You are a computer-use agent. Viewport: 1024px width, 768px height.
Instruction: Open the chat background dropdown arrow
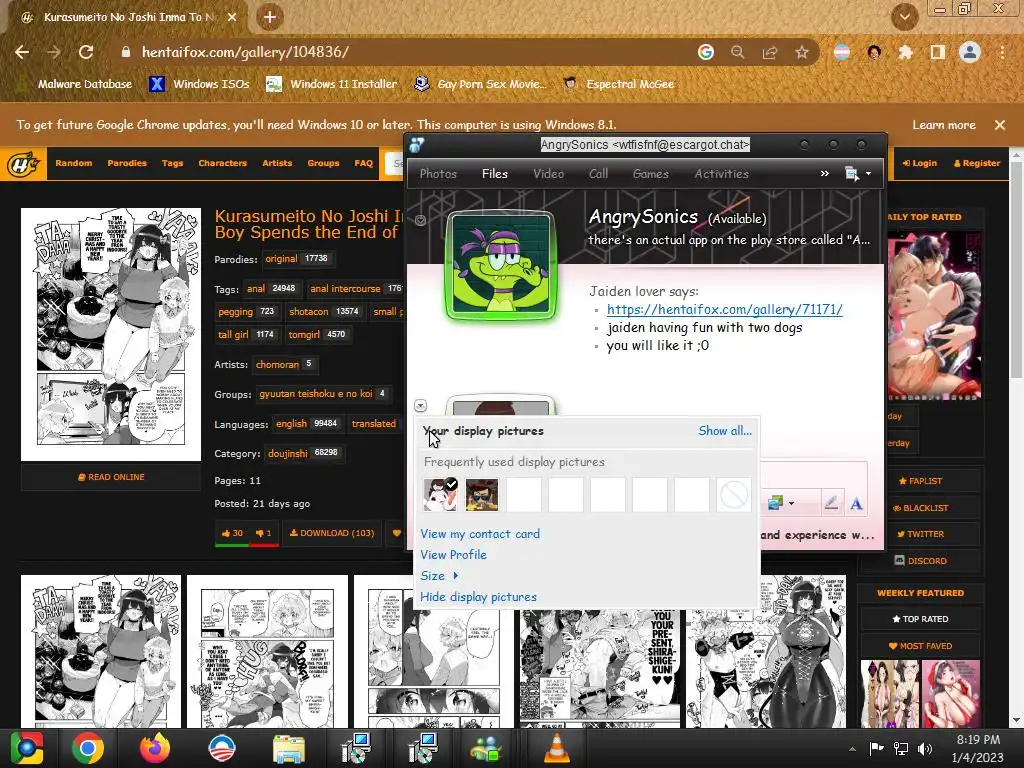click(792, 504)
